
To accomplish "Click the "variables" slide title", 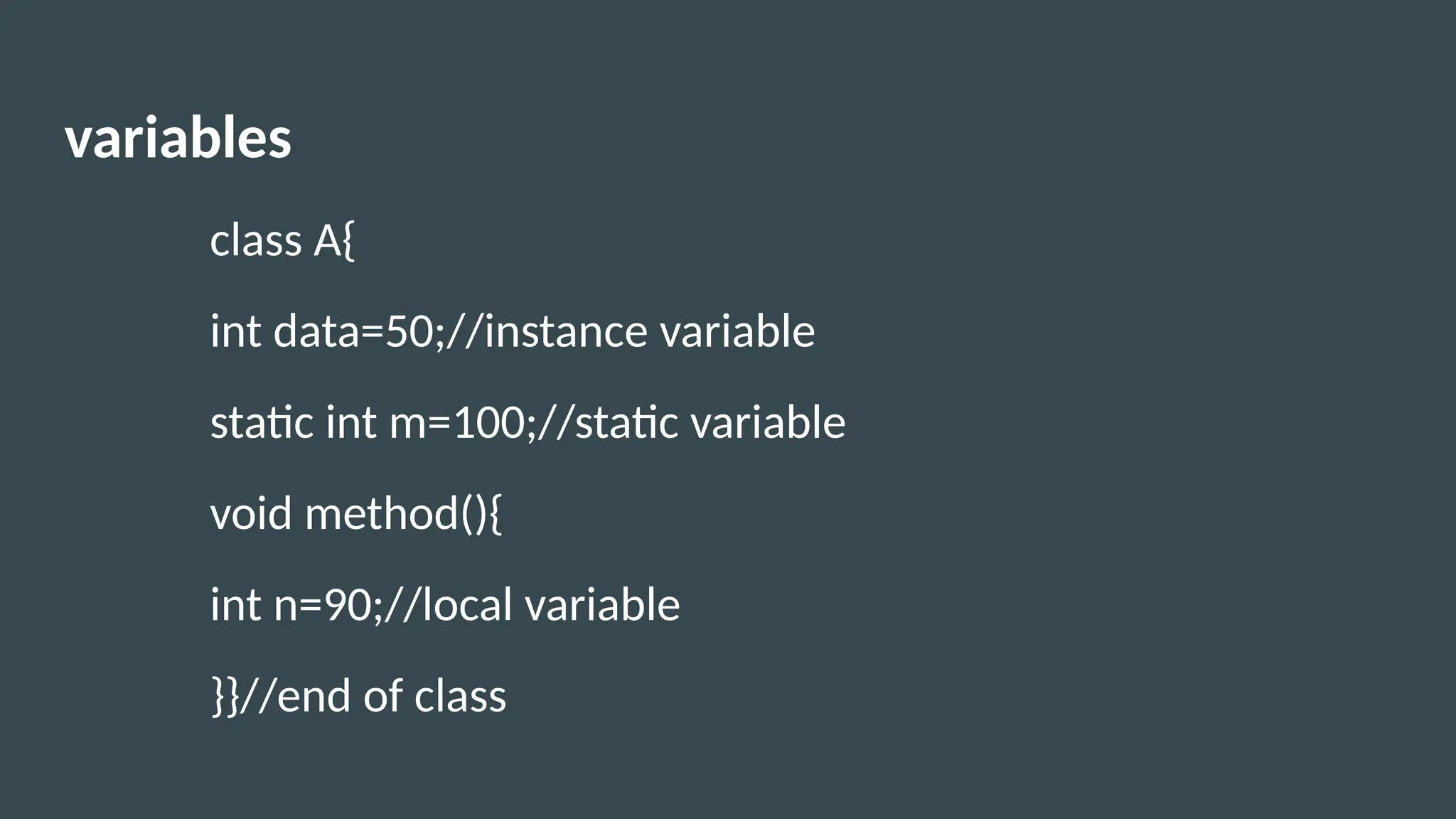I will (x=178, y=138).
